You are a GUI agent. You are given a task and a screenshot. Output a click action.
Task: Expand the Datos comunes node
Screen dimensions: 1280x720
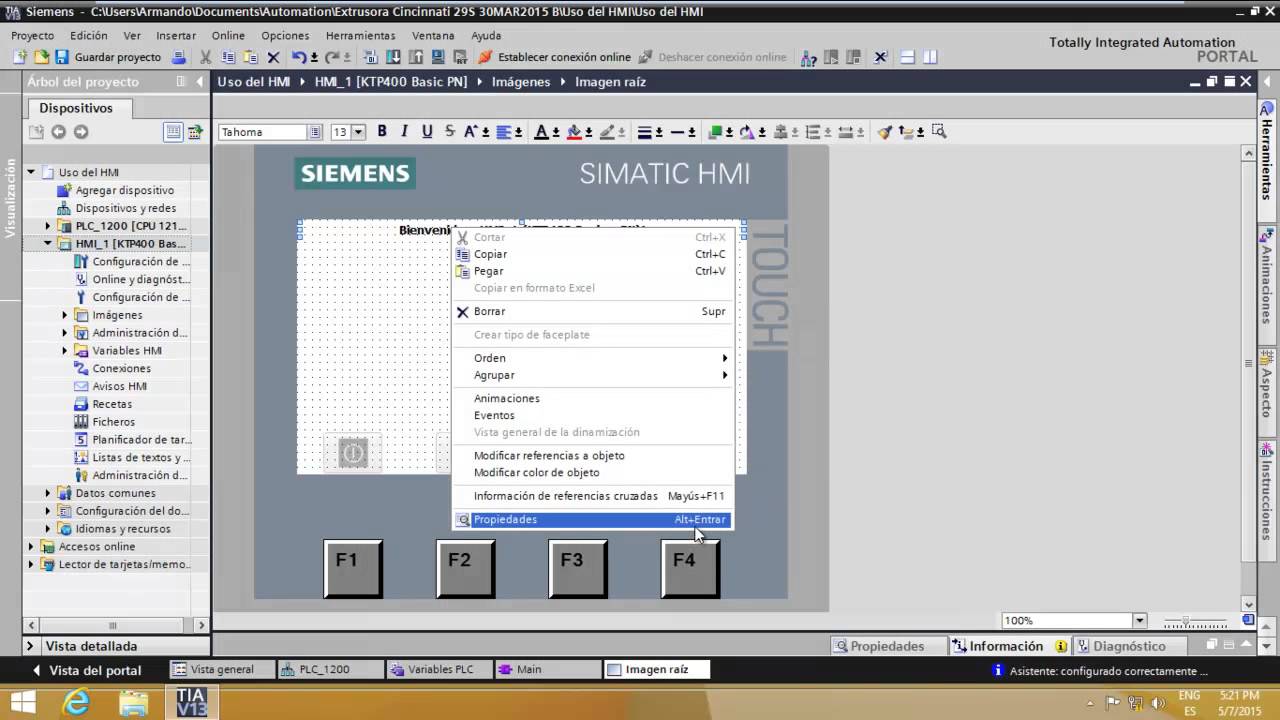point(47,493)
